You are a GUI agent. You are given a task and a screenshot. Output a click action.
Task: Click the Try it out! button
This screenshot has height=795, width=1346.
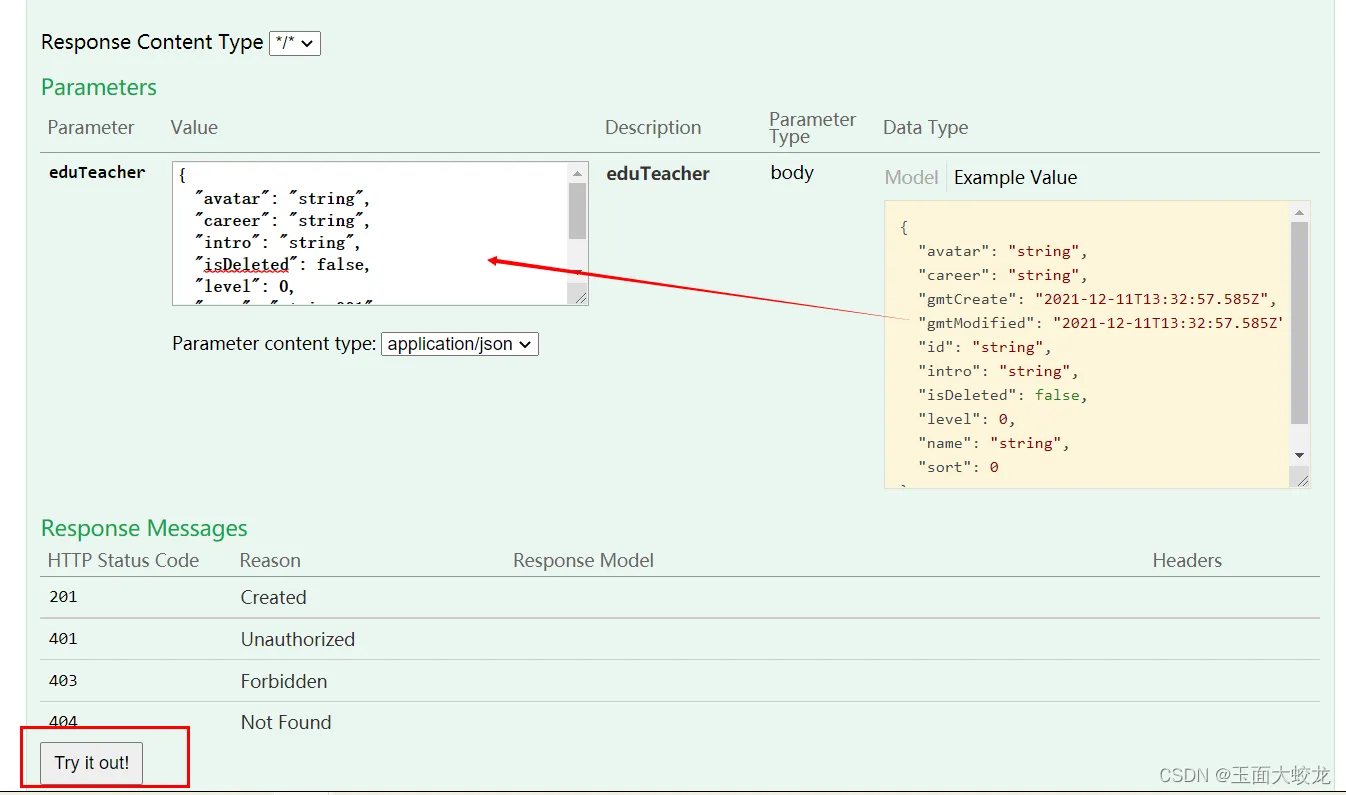92,763
